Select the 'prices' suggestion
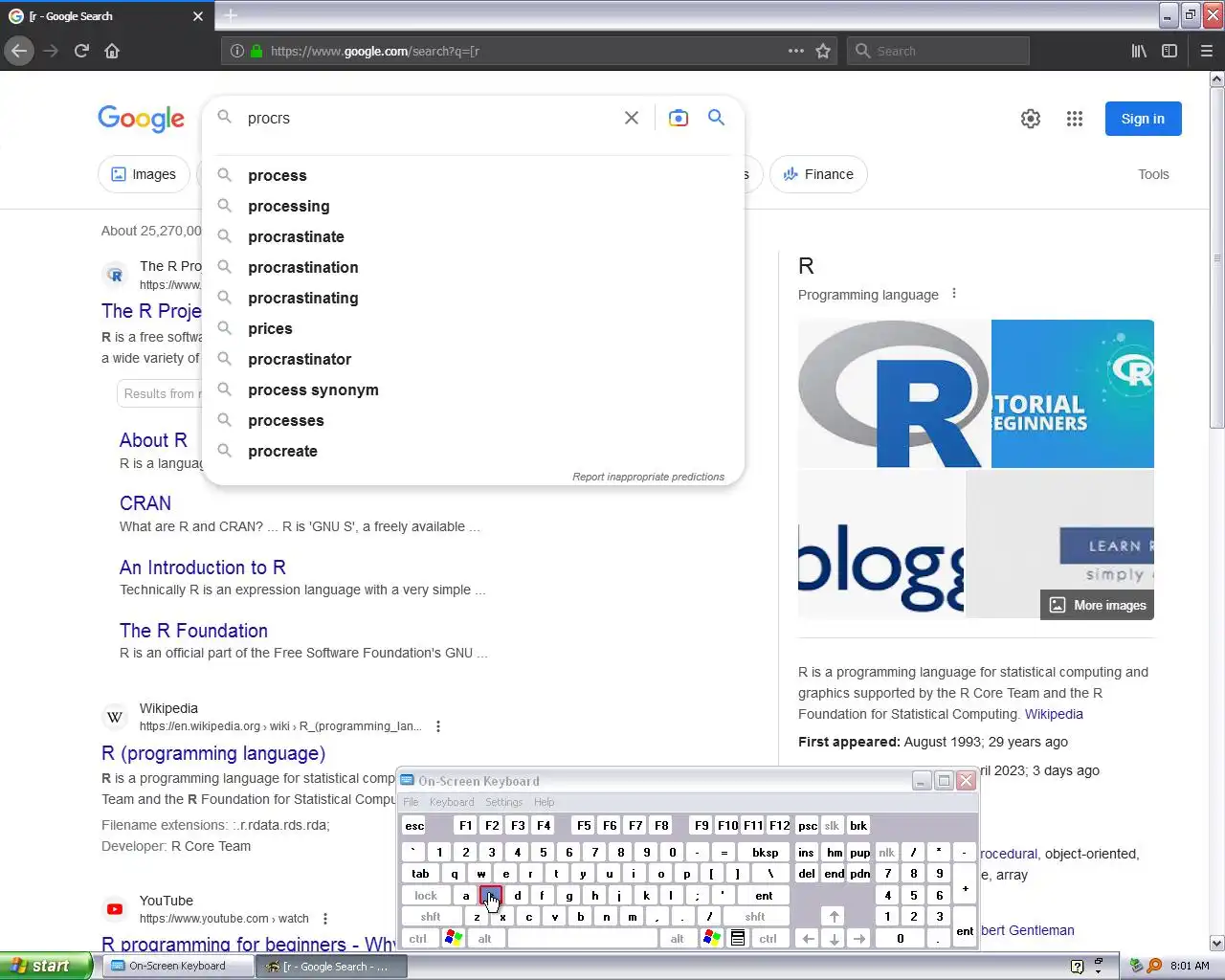Image resolution: width=1225 pixels, height=980 pixels. point(474,328)
